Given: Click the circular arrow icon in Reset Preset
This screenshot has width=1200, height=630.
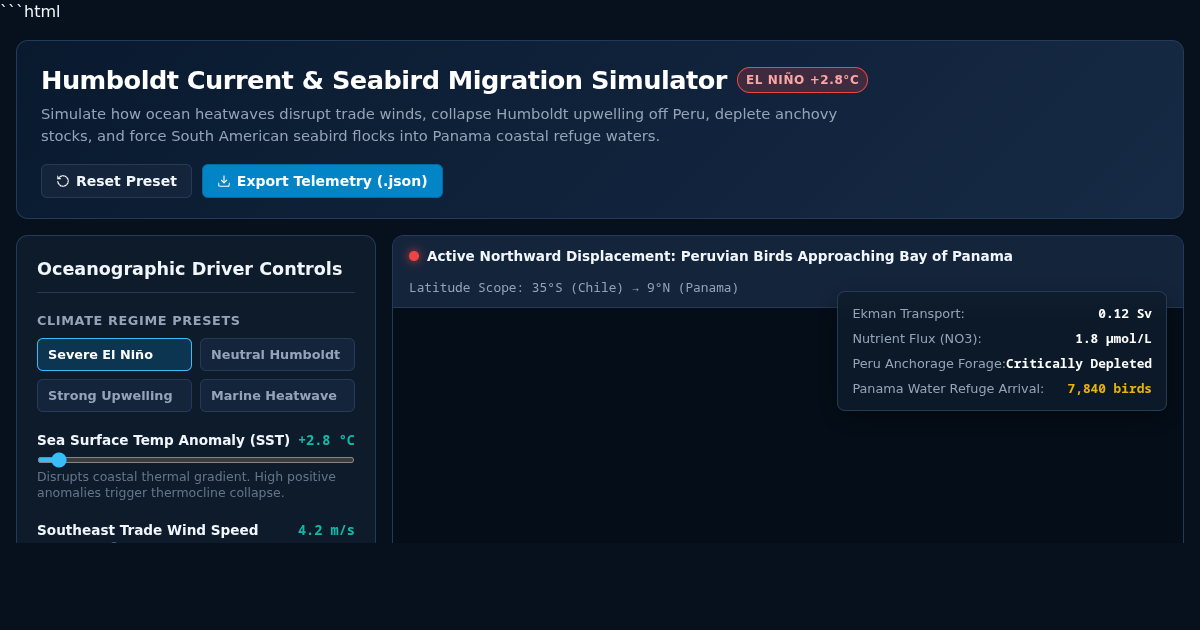Looking at the screenshot, I should pos(63,181).
